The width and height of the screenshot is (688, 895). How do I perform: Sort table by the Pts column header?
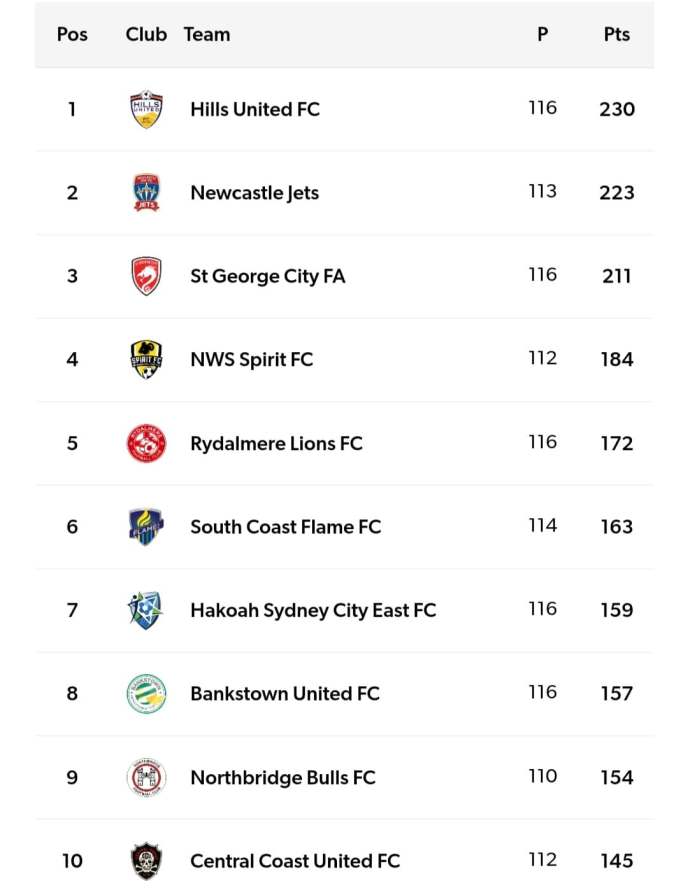point(617,34)
